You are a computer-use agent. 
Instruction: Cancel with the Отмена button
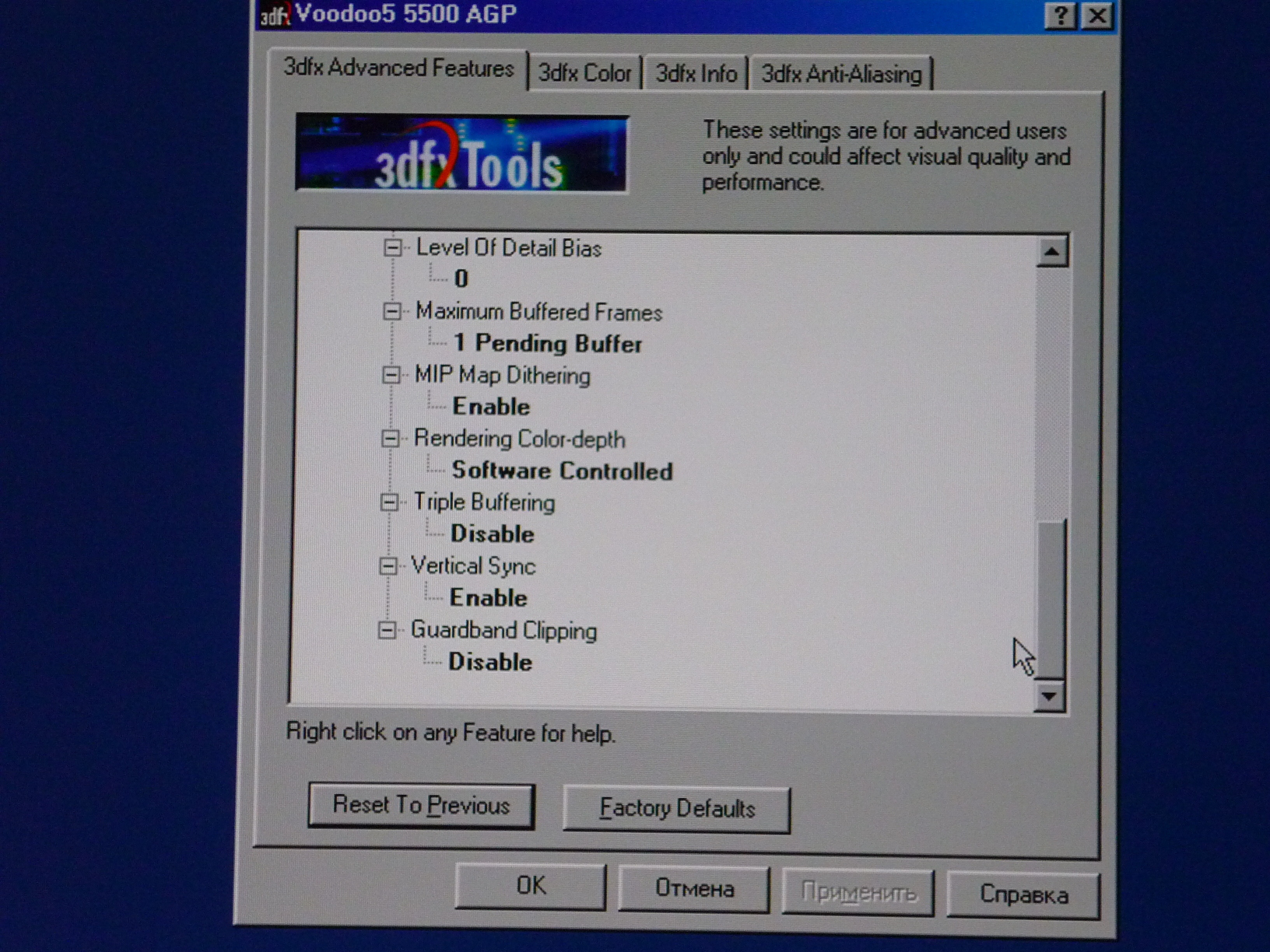(694, 889)
